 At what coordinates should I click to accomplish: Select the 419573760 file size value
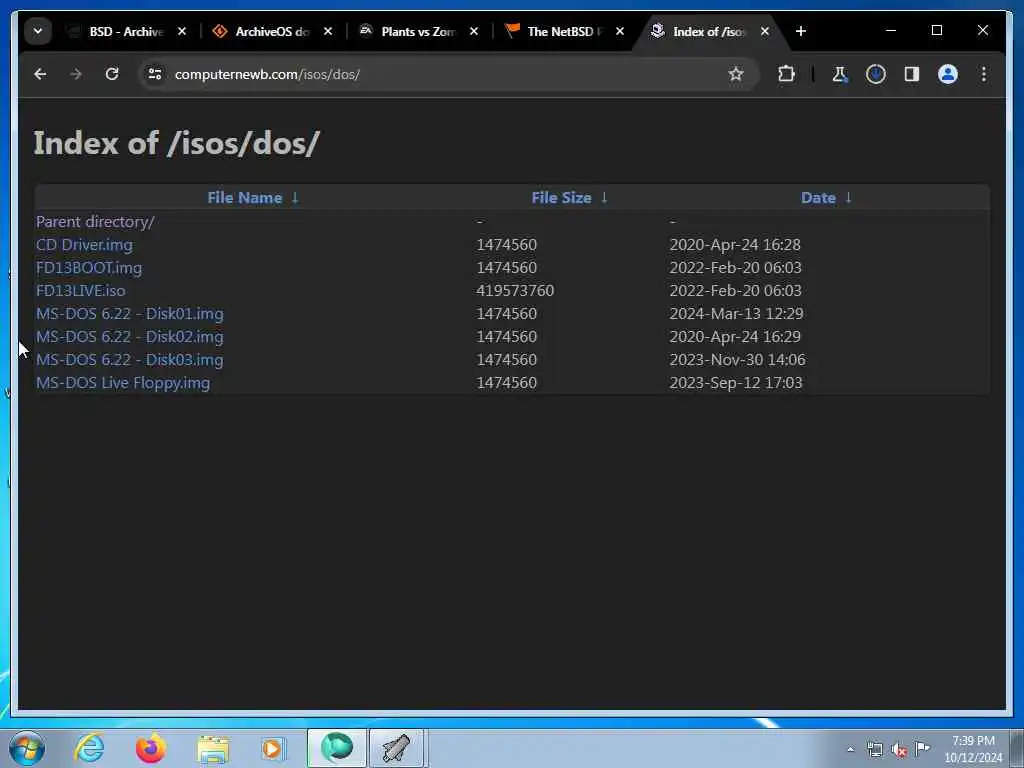(515, 291)
